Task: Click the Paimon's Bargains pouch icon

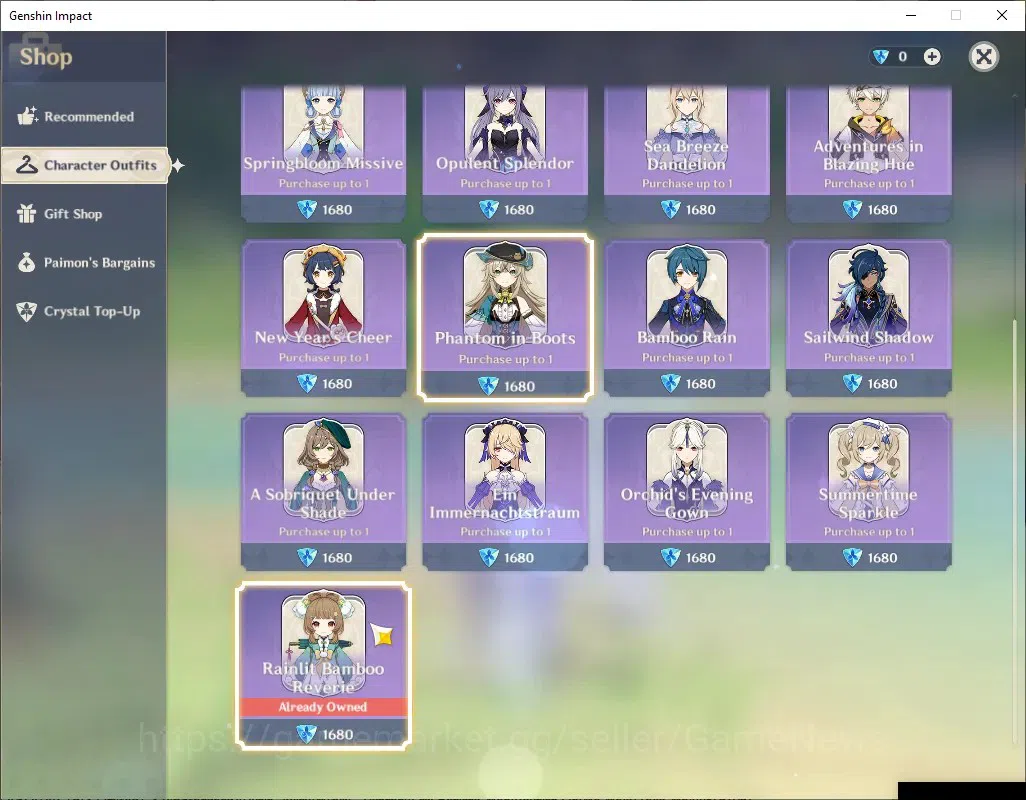Action: (x=27, y=262)
